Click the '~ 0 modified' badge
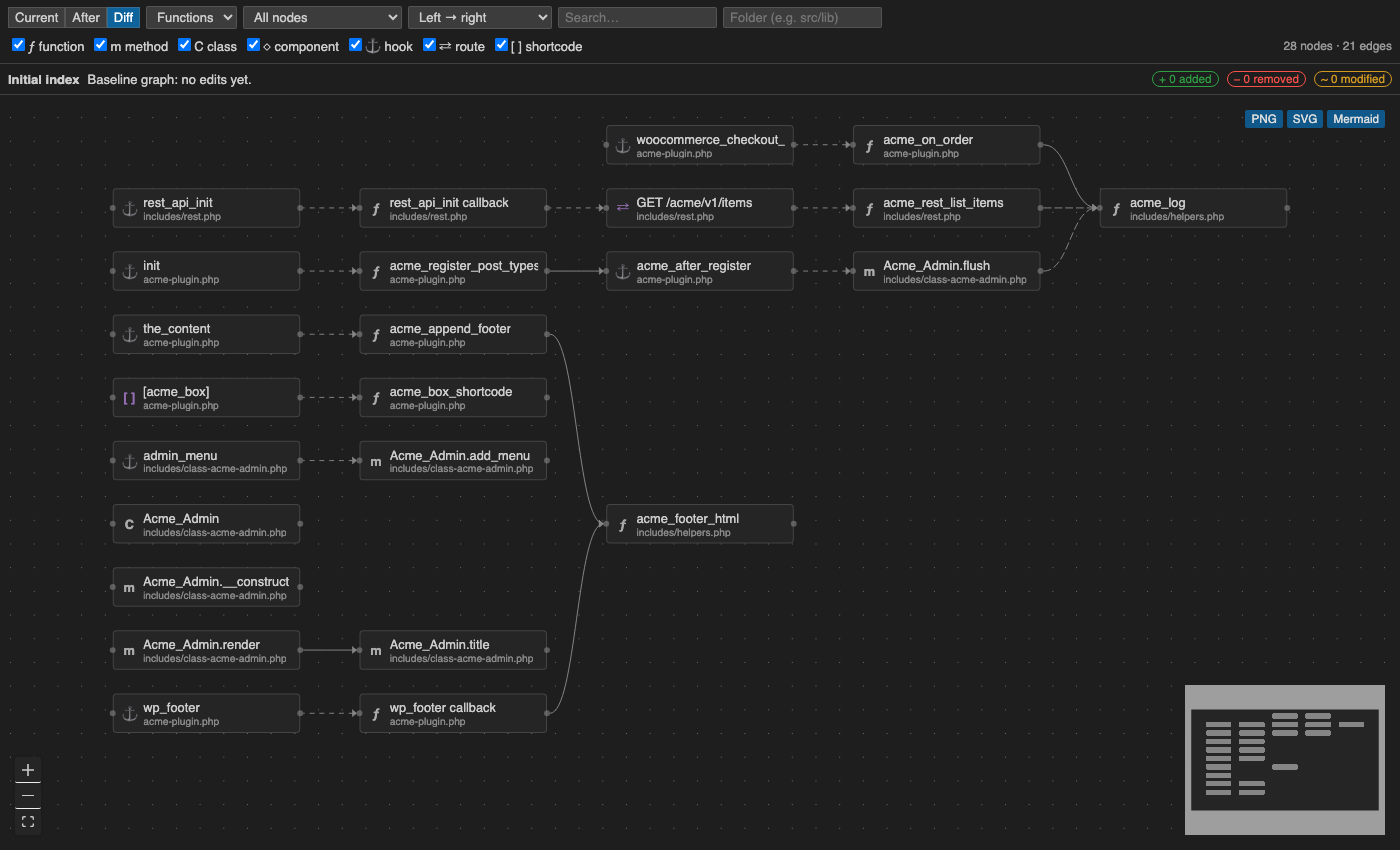This screenshot has height=850, width=1400. coord(1351,79)
